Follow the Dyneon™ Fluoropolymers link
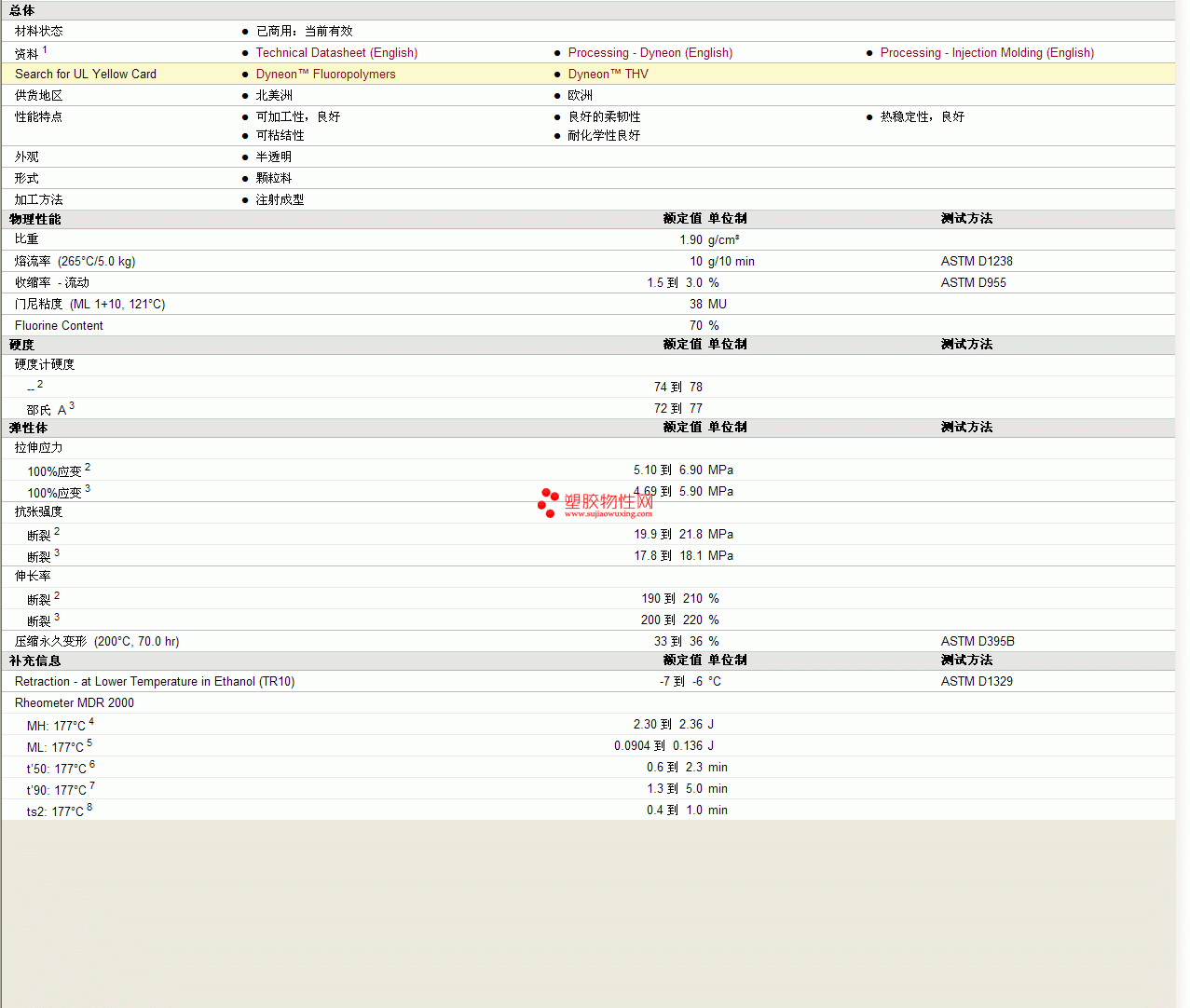1190x1008 pixels. [x=325, y=75]
